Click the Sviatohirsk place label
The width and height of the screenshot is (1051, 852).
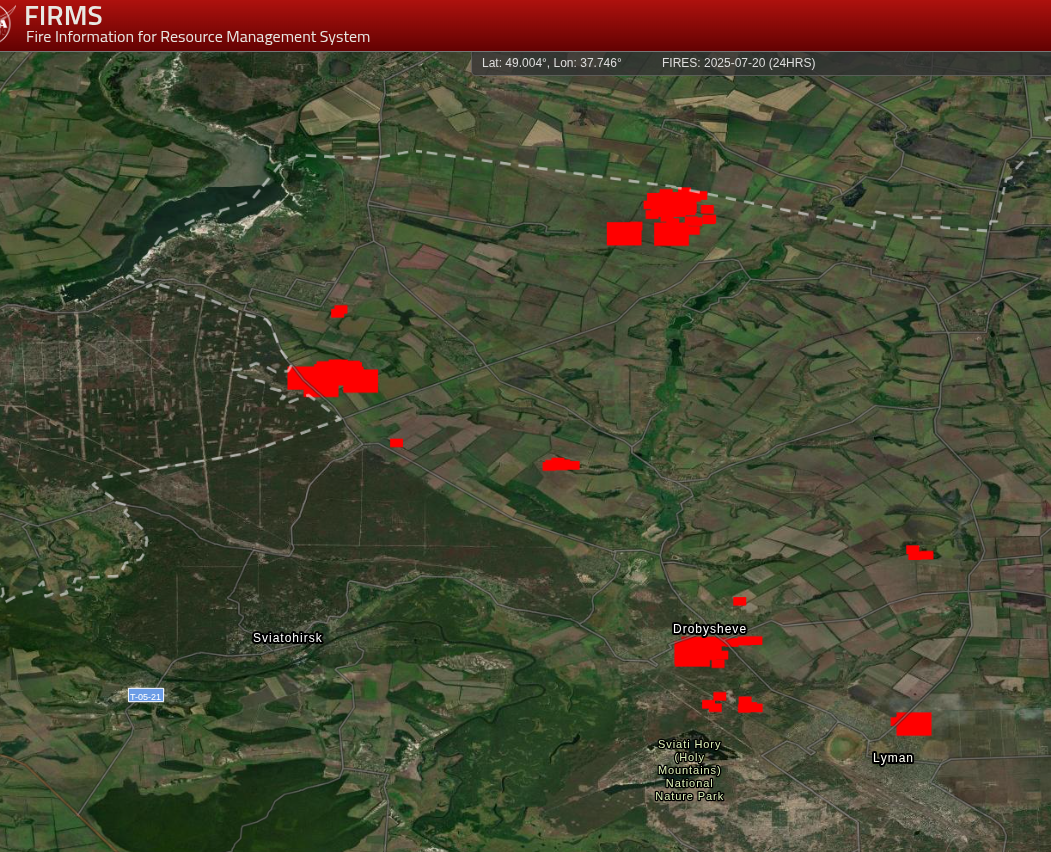[288, 637]
